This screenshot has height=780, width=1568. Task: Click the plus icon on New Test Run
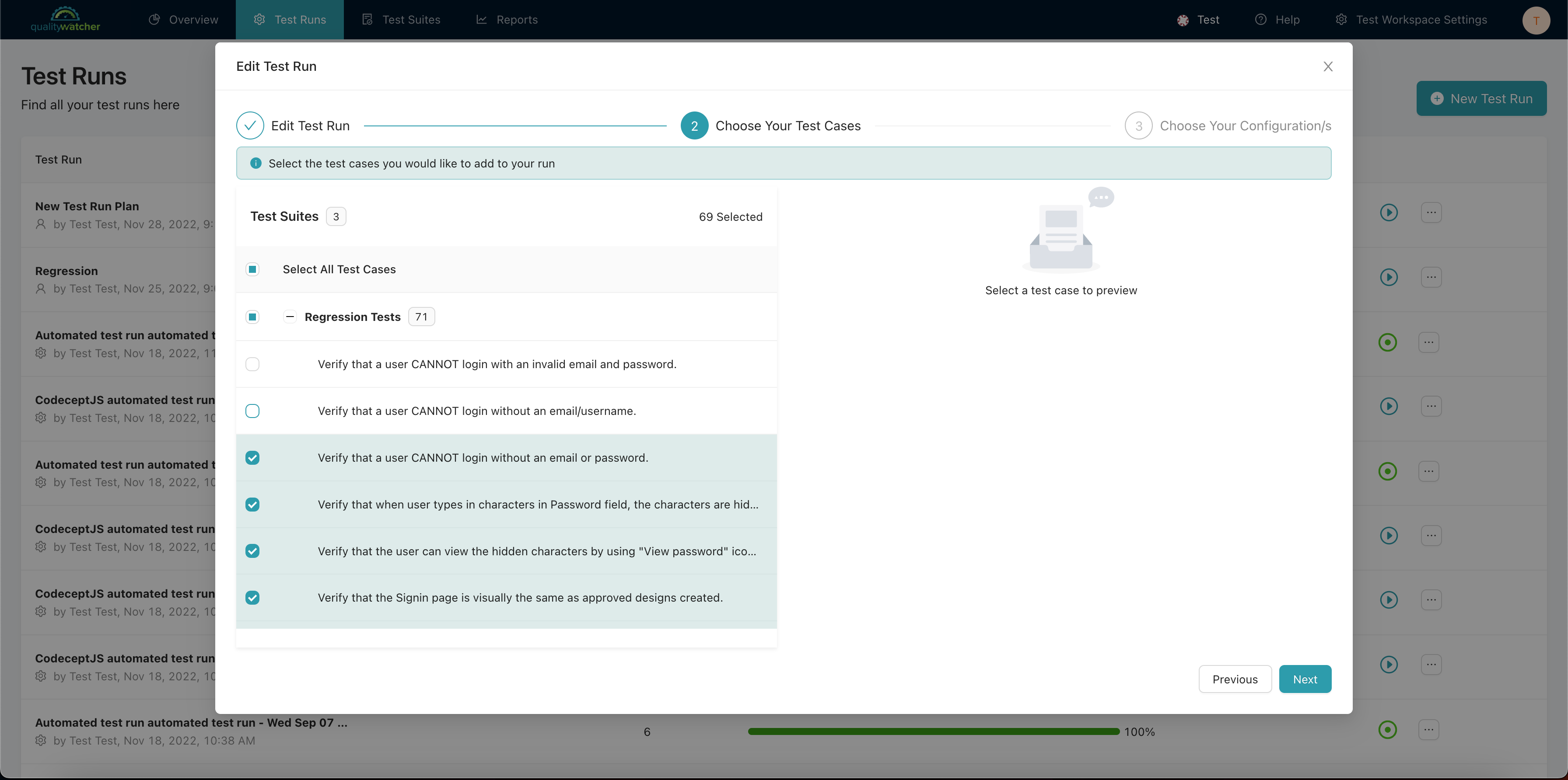coord(1436,98)
